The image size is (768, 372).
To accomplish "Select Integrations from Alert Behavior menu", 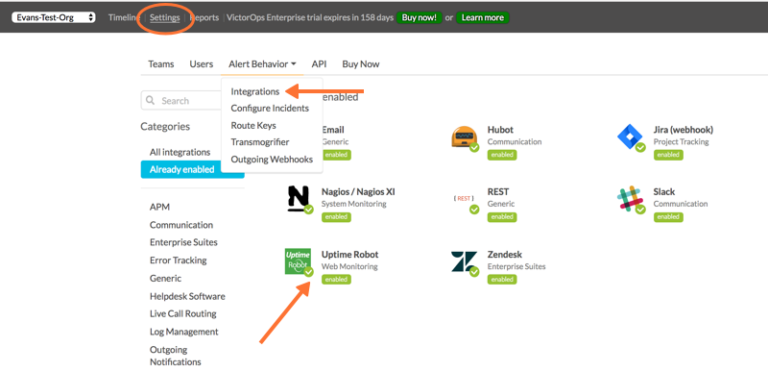I will coord(255,92).
